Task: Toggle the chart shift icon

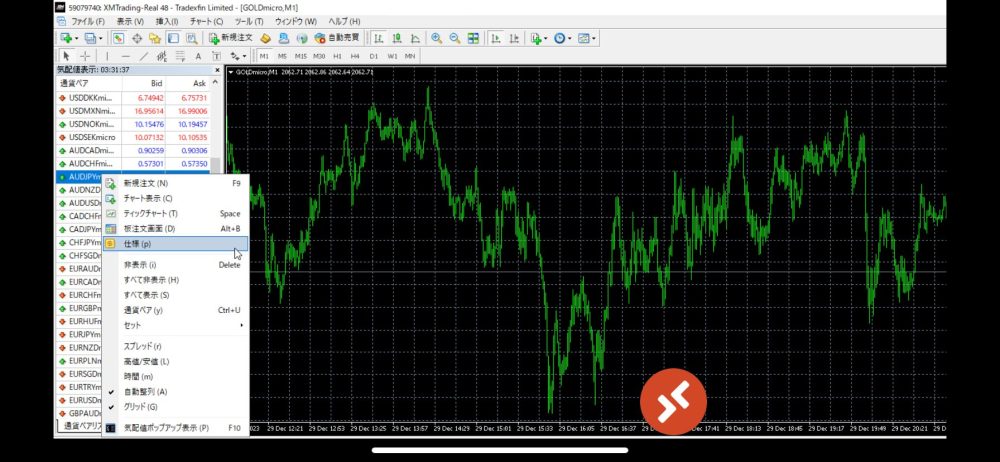Action: pos(513,38)
